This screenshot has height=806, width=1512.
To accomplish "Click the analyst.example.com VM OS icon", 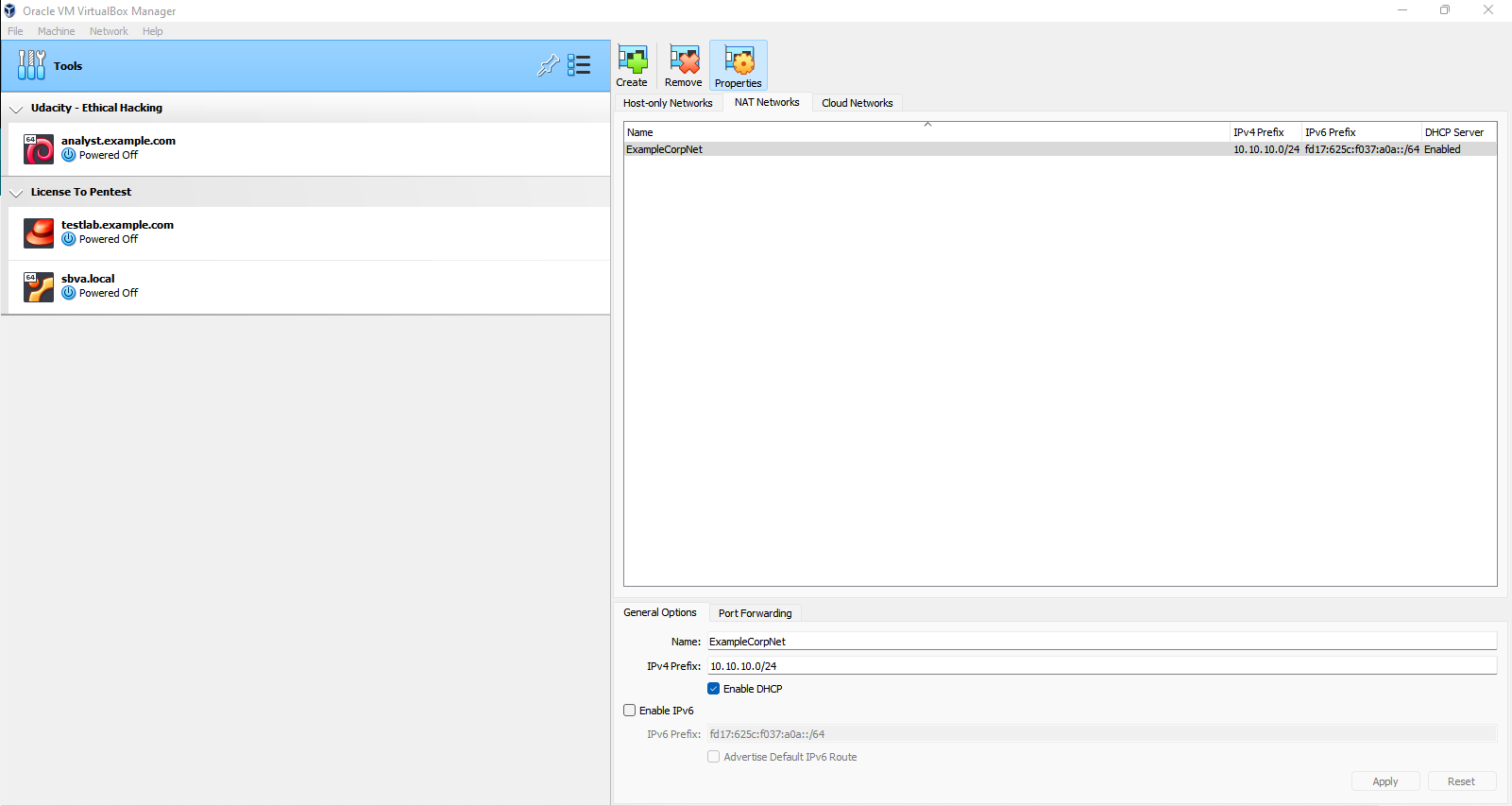I will [39, 149].
